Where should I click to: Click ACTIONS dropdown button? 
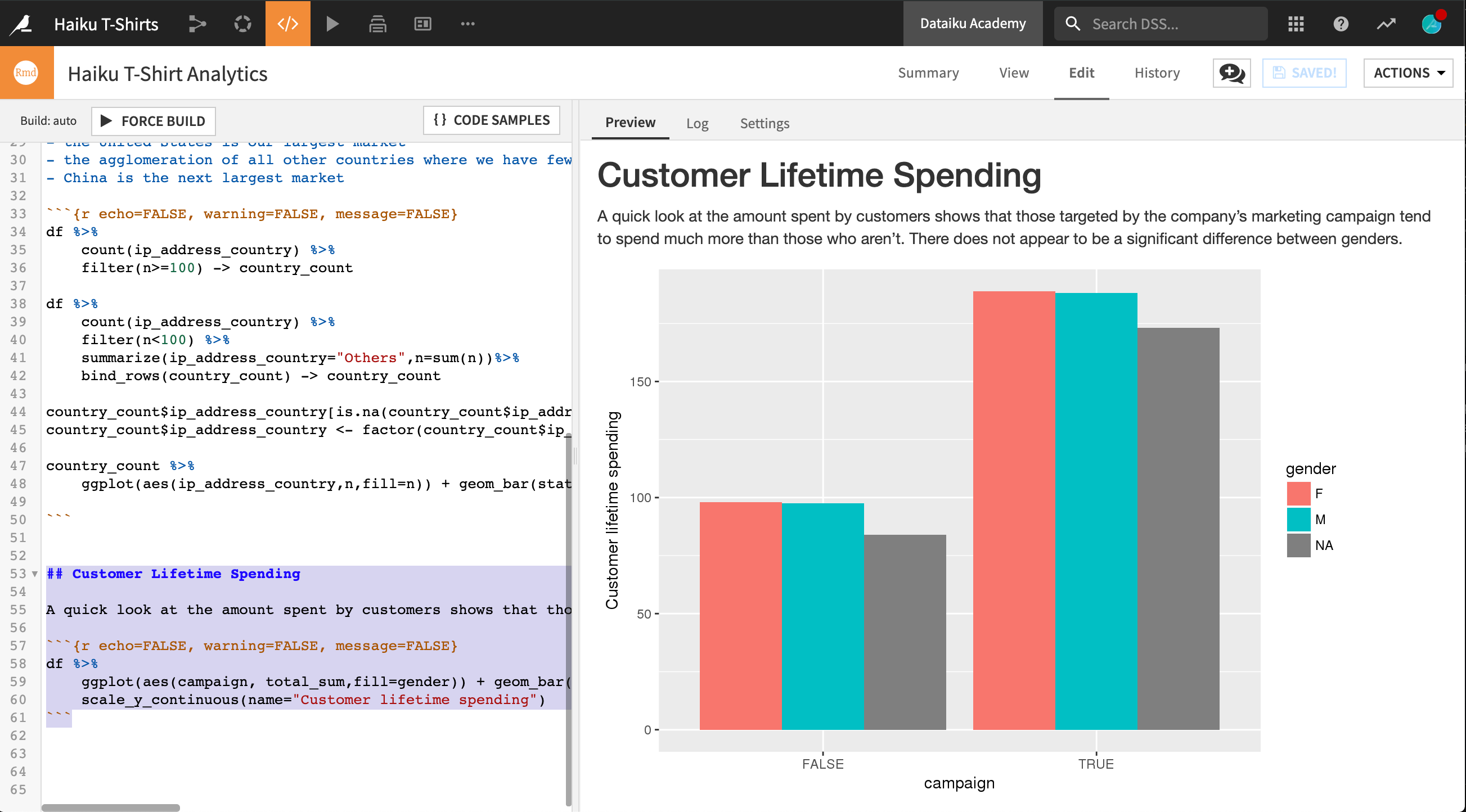1406,72
